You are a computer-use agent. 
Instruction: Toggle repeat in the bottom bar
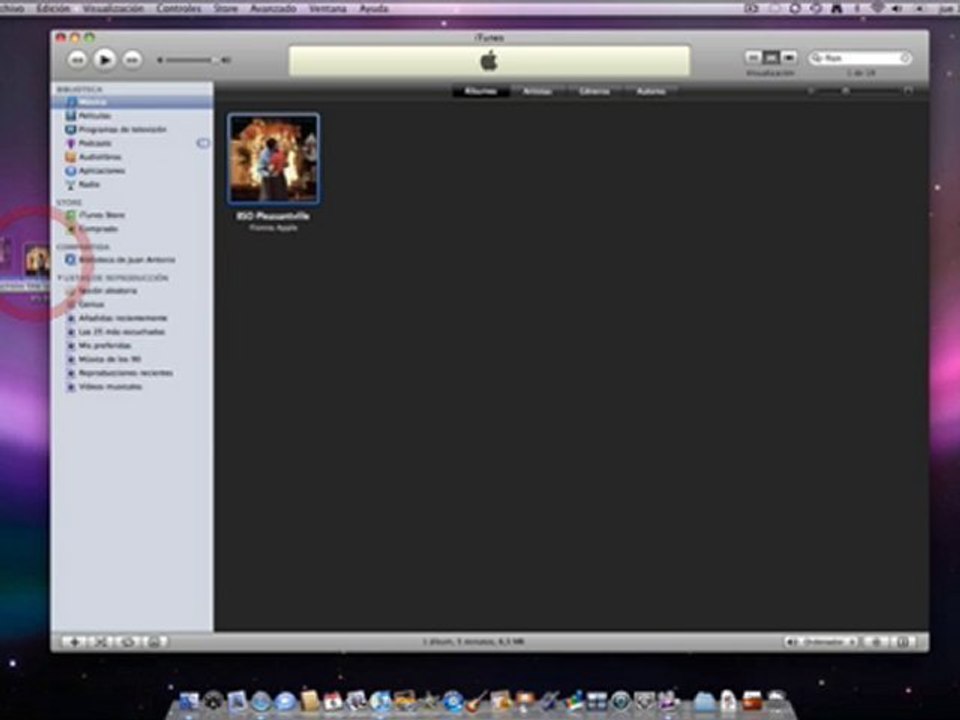click(x=127, y=642)
